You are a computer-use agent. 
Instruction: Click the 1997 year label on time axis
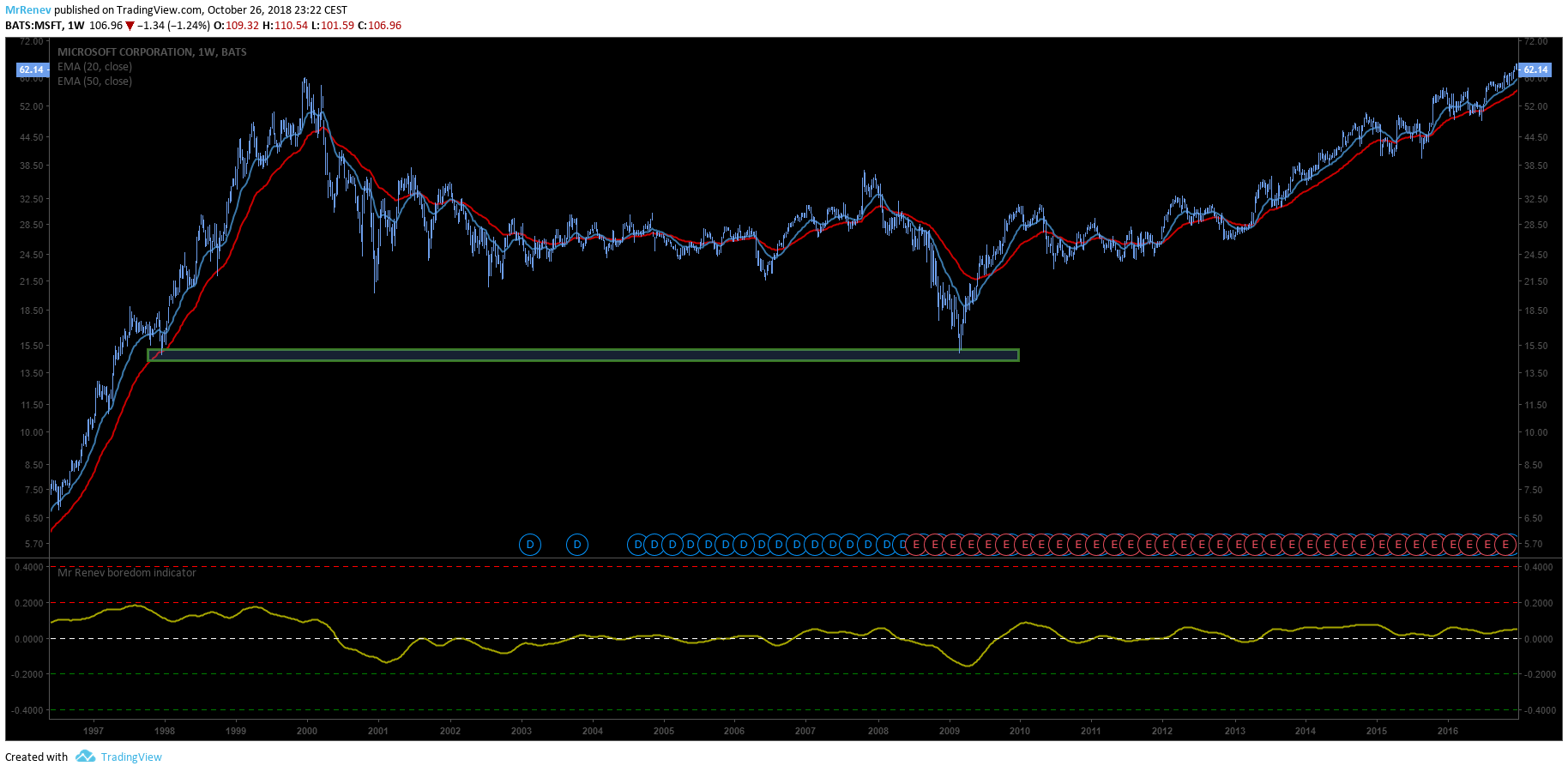tap(93, 731)
